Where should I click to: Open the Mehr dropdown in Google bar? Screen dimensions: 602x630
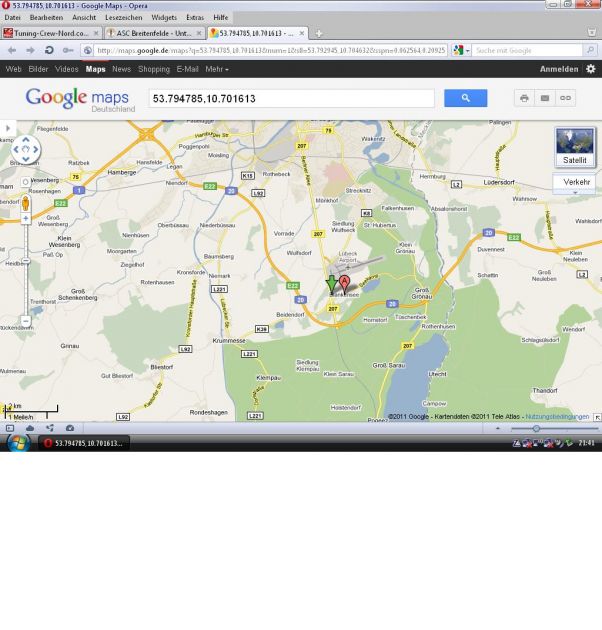[217, 69]
